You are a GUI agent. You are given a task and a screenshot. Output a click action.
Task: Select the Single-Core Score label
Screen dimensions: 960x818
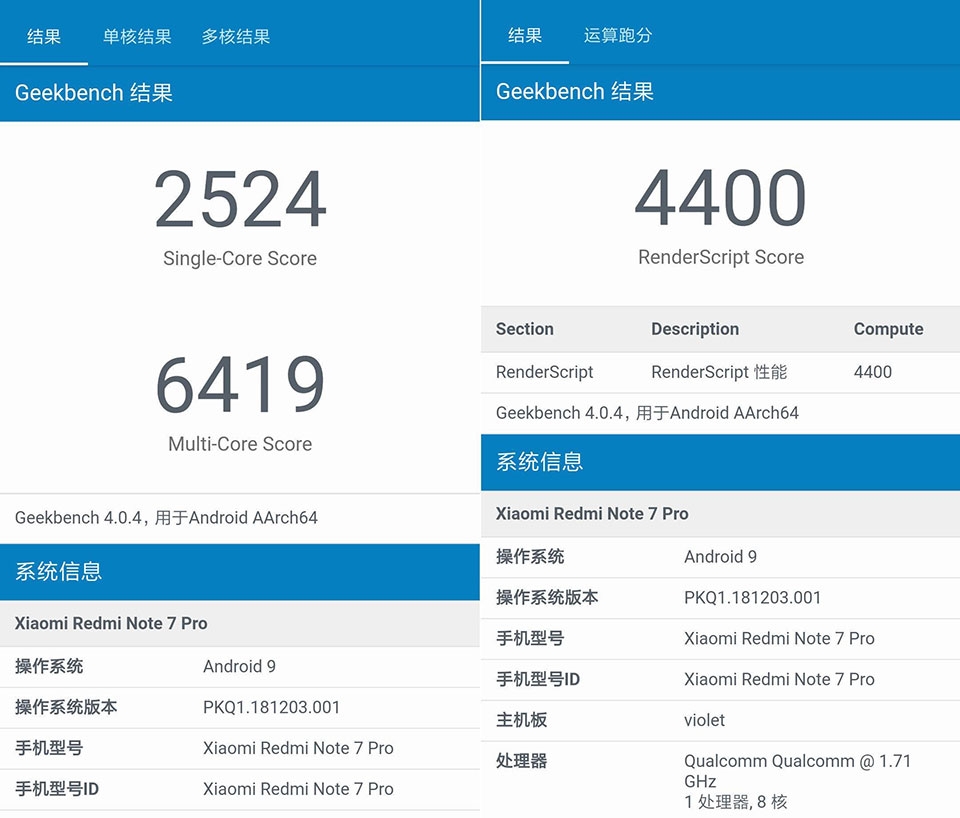(x=240, y=258)
